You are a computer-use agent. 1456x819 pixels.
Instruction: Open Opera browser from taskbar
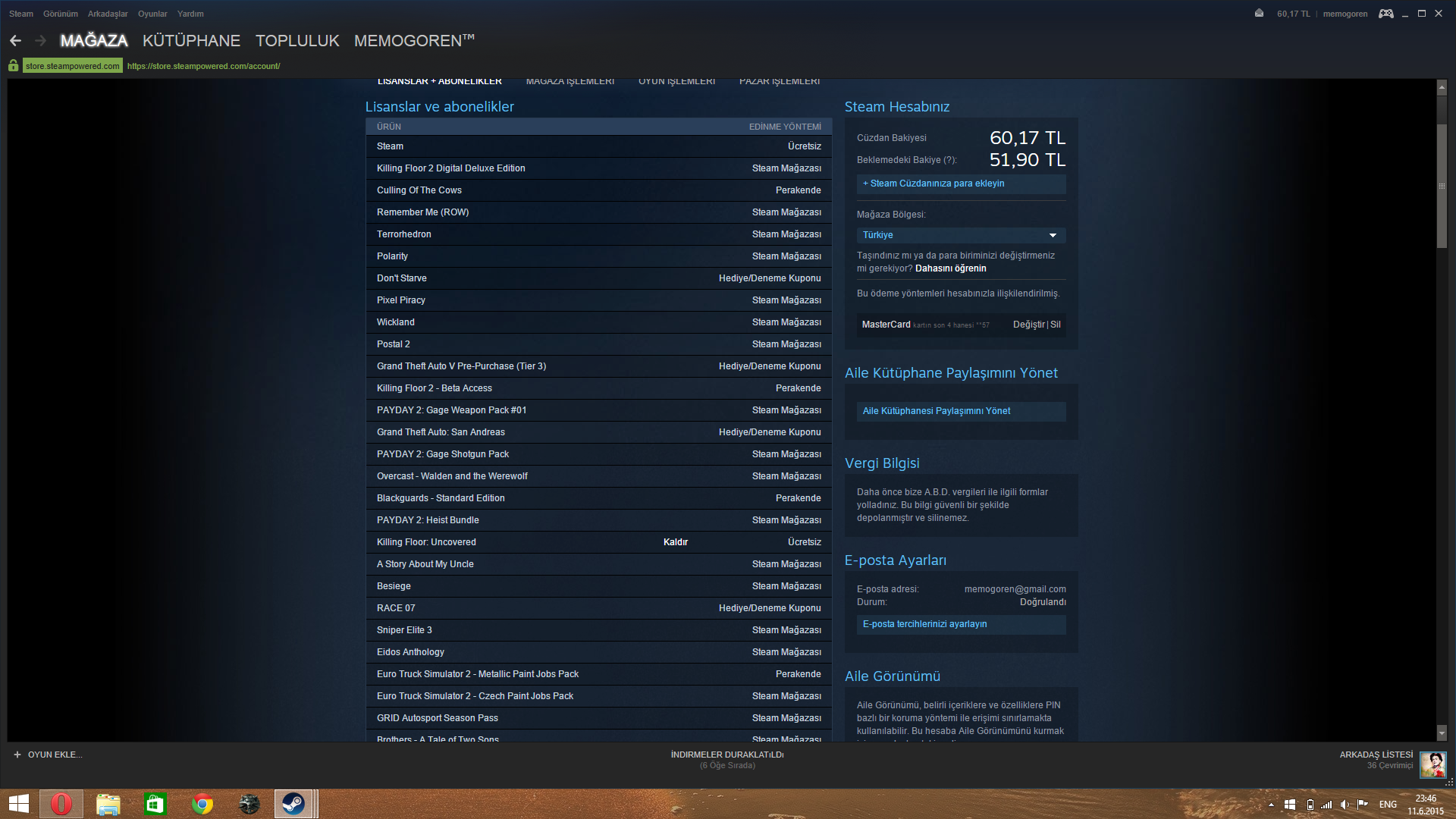click(x=61, y=804)
